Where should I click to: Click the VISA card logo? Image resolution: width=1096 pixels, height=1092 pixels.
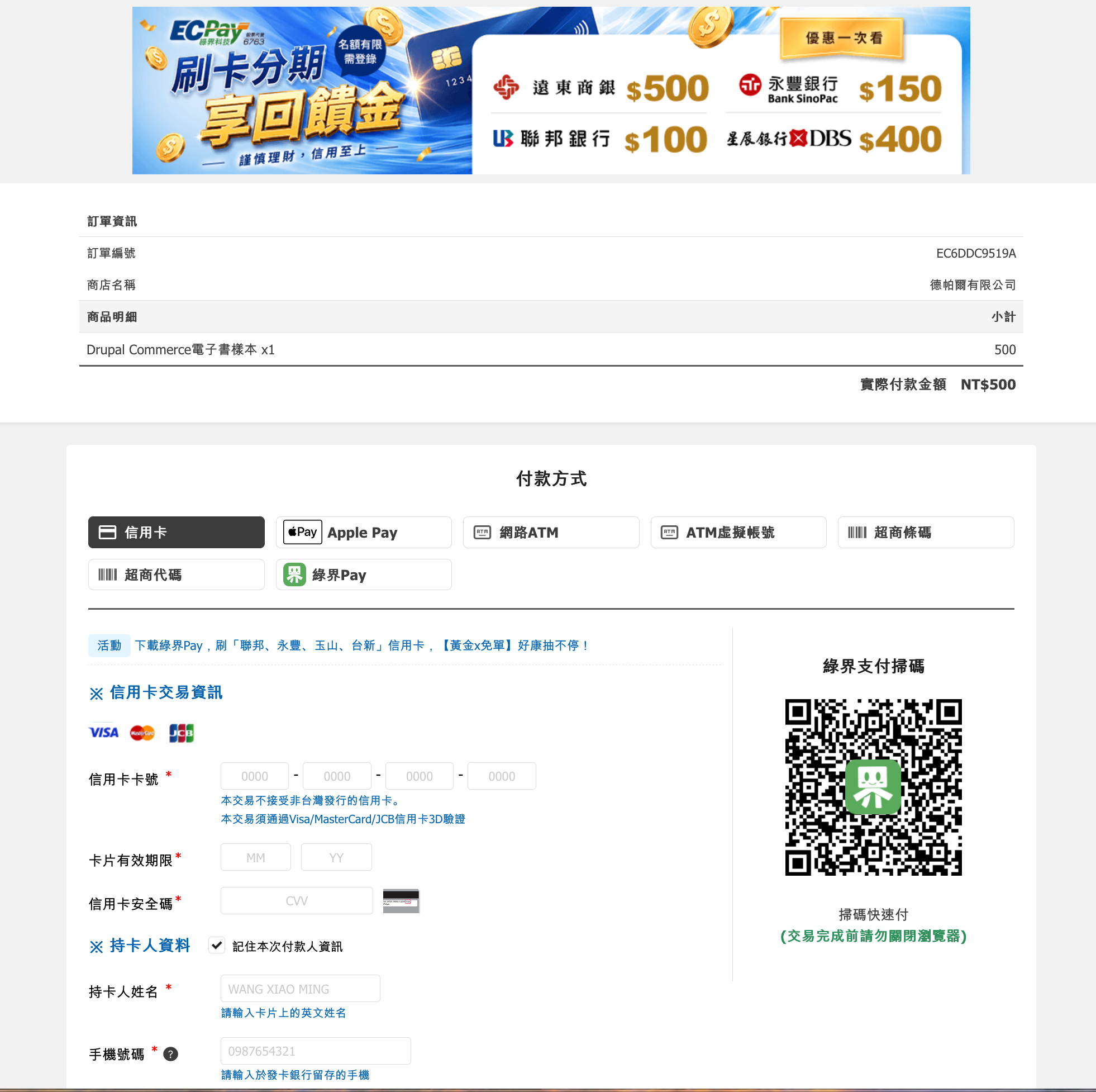(104, 732)
